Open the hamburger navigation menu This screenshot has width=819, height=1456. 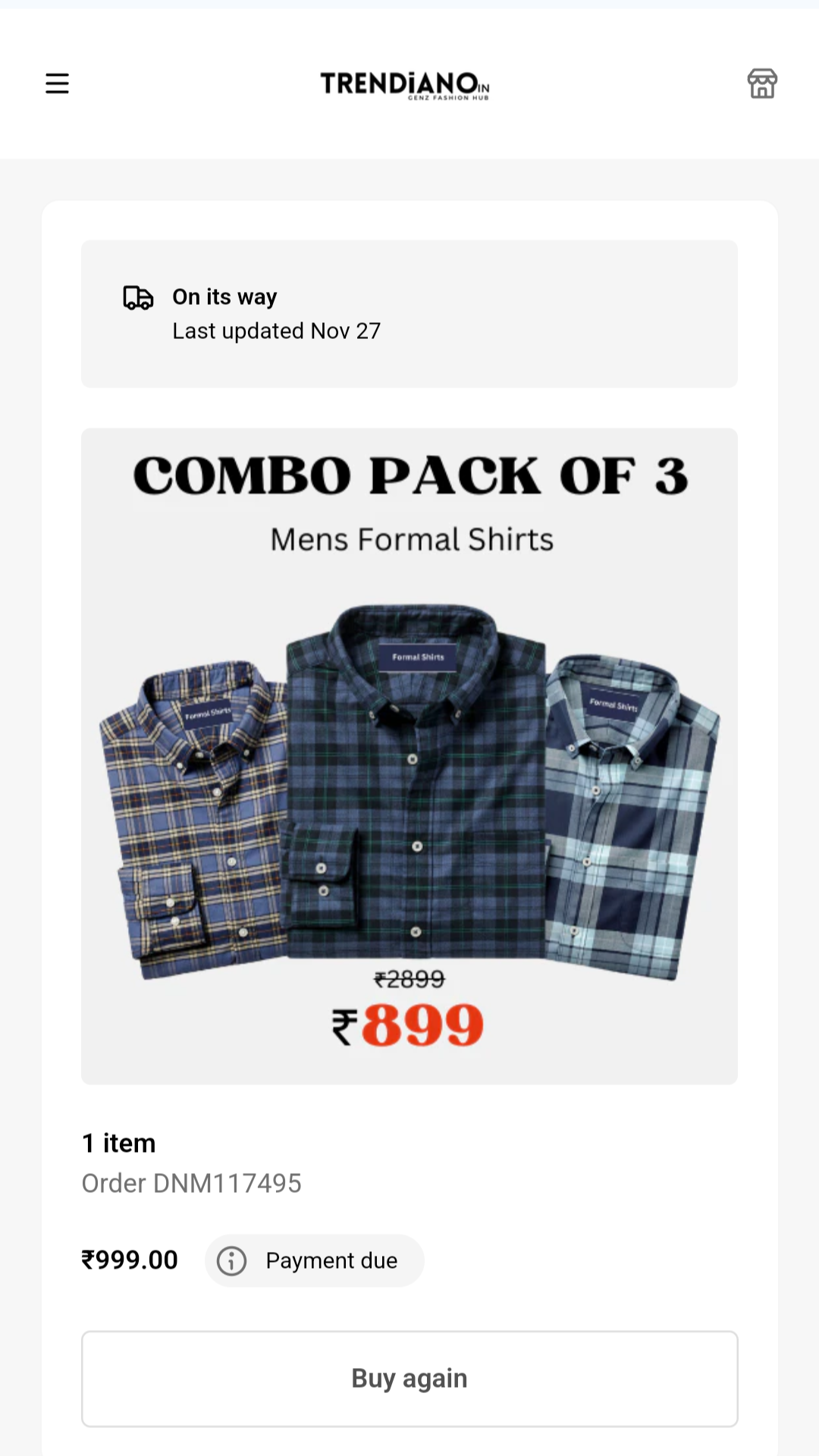pyautogui.click(x=57, y=83)
